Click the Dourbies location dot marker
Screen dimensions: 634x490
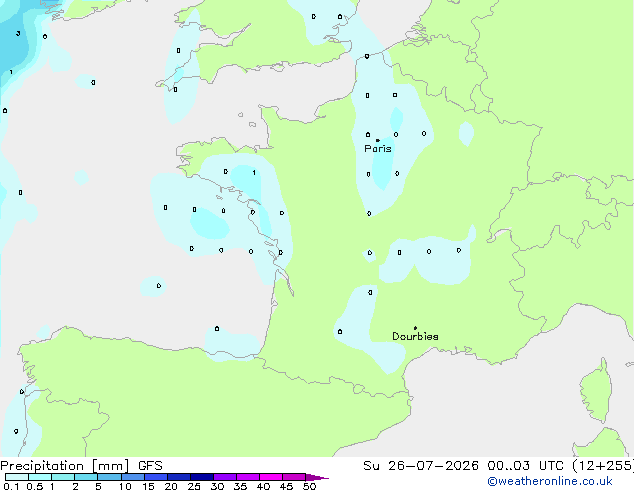[x=415, y=328]
